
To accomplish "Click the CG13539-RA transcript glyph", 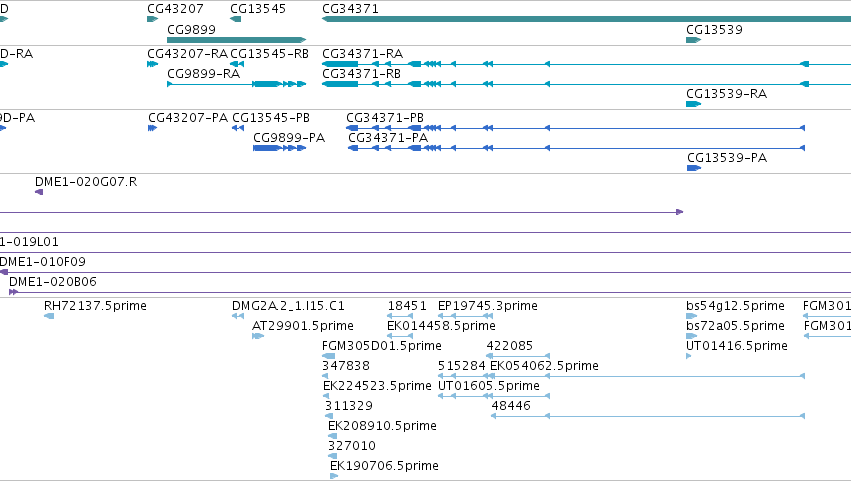I will tap(694, 104).
